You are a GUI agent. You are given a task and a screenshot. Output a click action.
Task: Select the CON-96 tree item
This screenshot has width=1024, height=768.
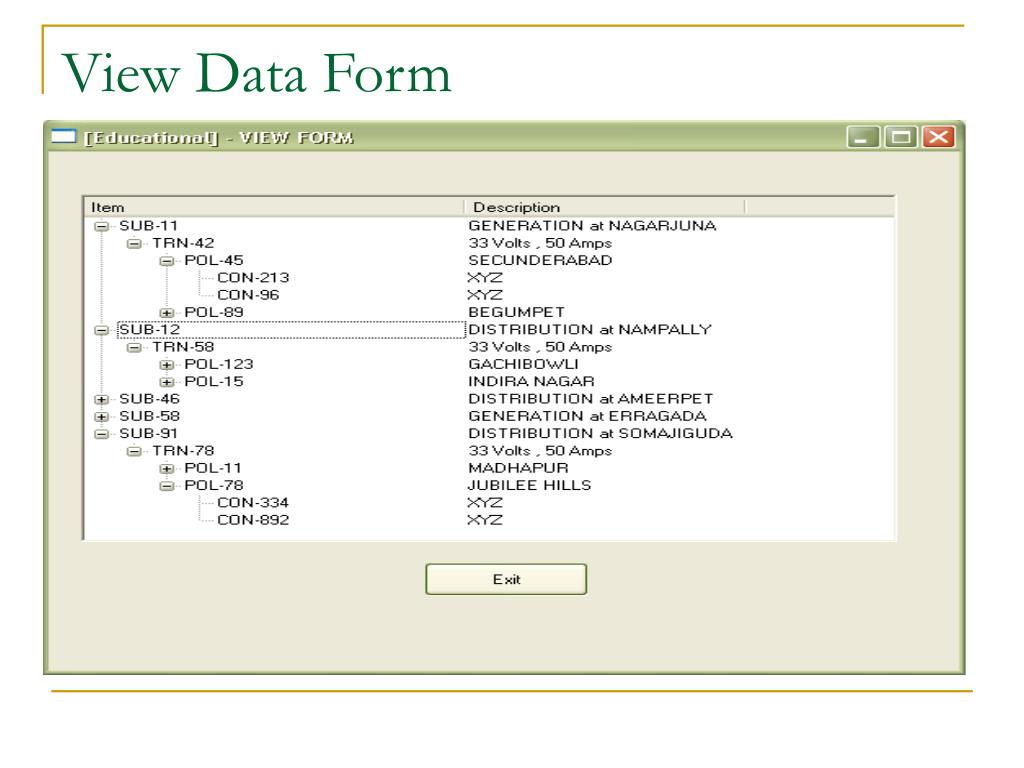248,295
